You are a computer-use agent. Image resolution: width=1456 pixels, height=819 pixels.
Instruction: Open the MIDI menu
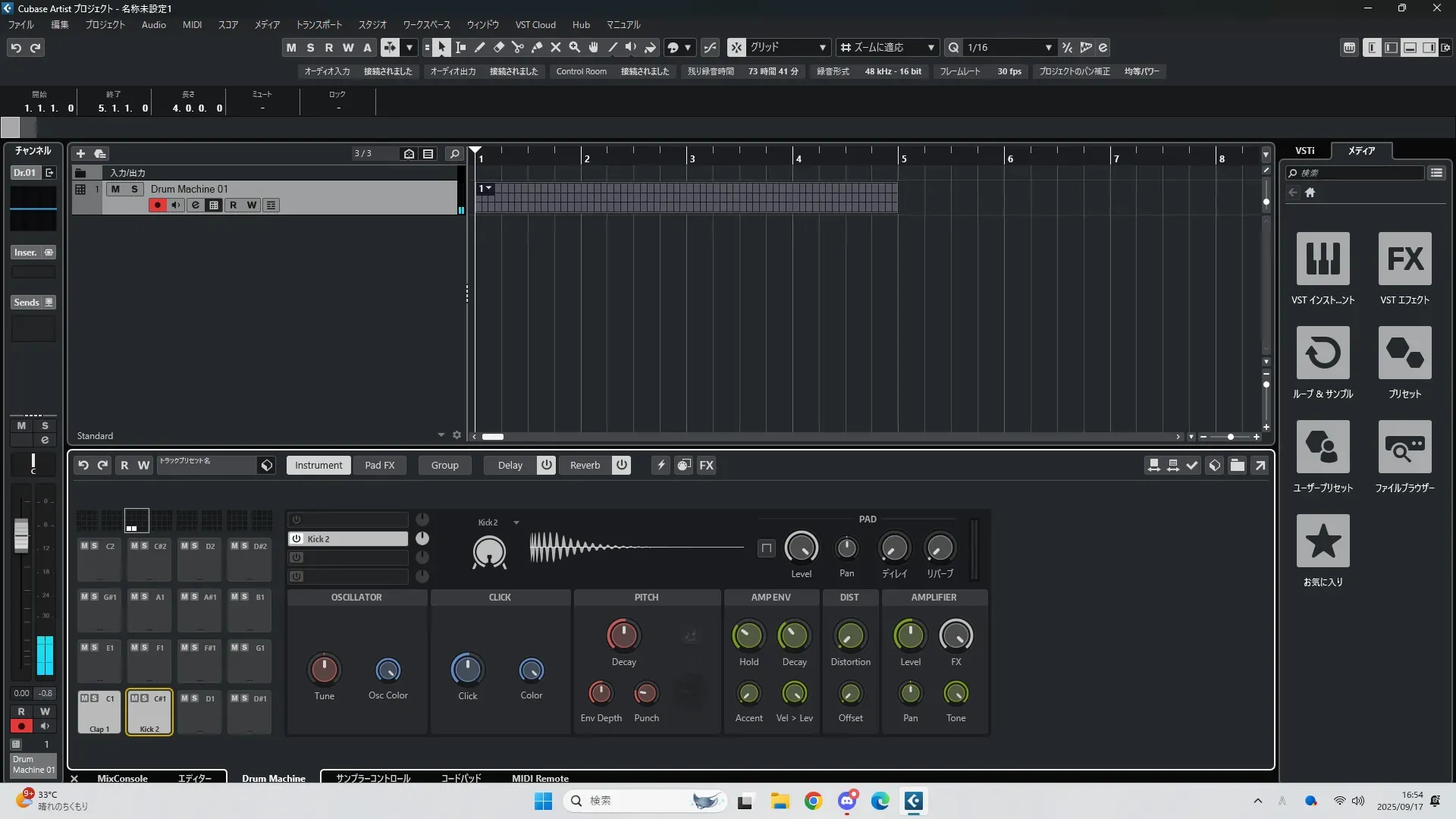pyautogui.click(x=192, y=25)
